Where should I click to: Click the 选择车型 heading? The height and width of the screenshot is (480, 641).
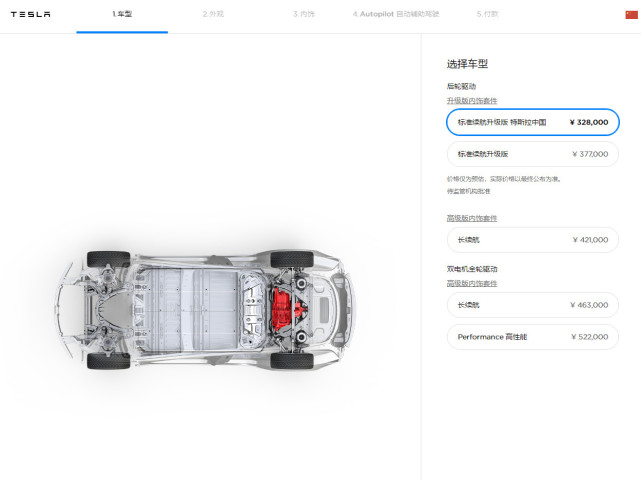(x=467, y=64)
